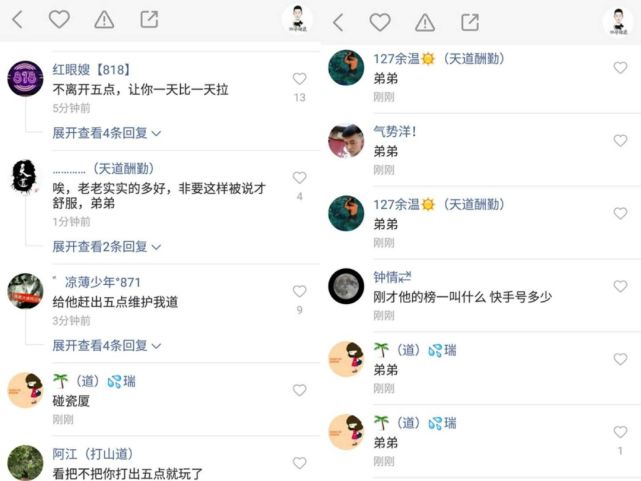Tap the heart icon in the right header
The image size is (641, 481).
click(380, 22)
